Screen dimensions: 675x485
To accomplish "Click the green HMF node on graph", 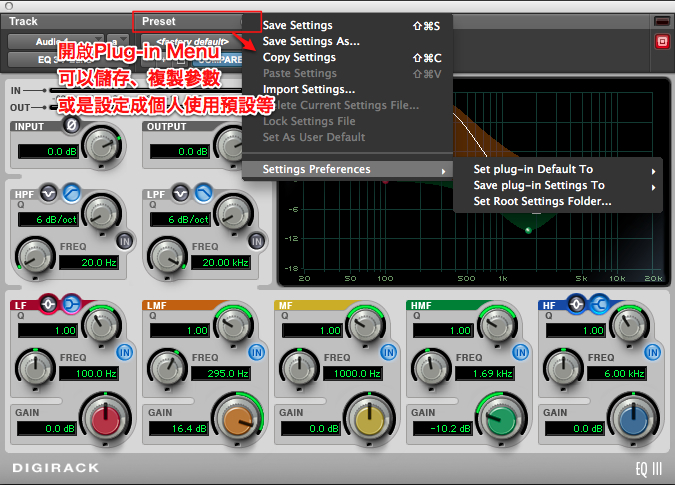I will pyautogui.click(x=529, y=231).
